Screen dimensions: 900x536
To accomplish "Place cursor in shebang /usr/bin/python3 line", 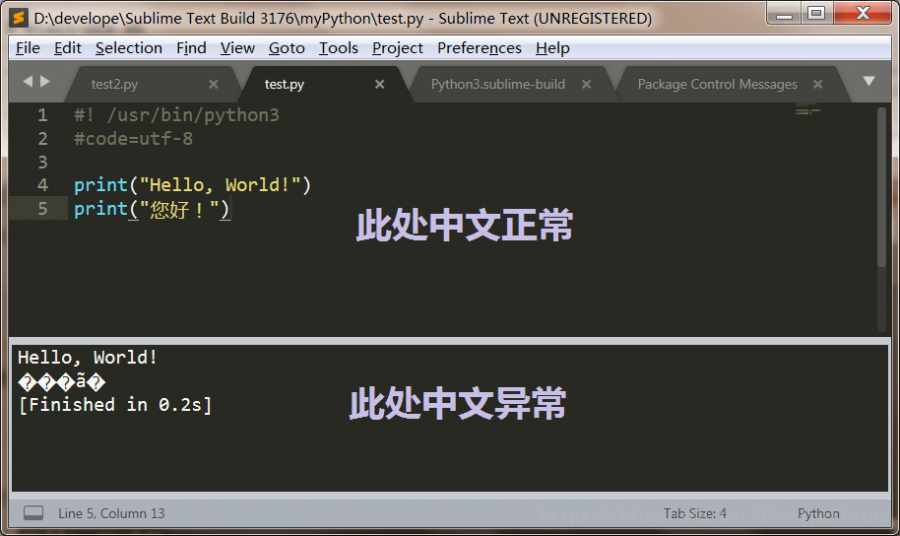I will pos(176,115).
